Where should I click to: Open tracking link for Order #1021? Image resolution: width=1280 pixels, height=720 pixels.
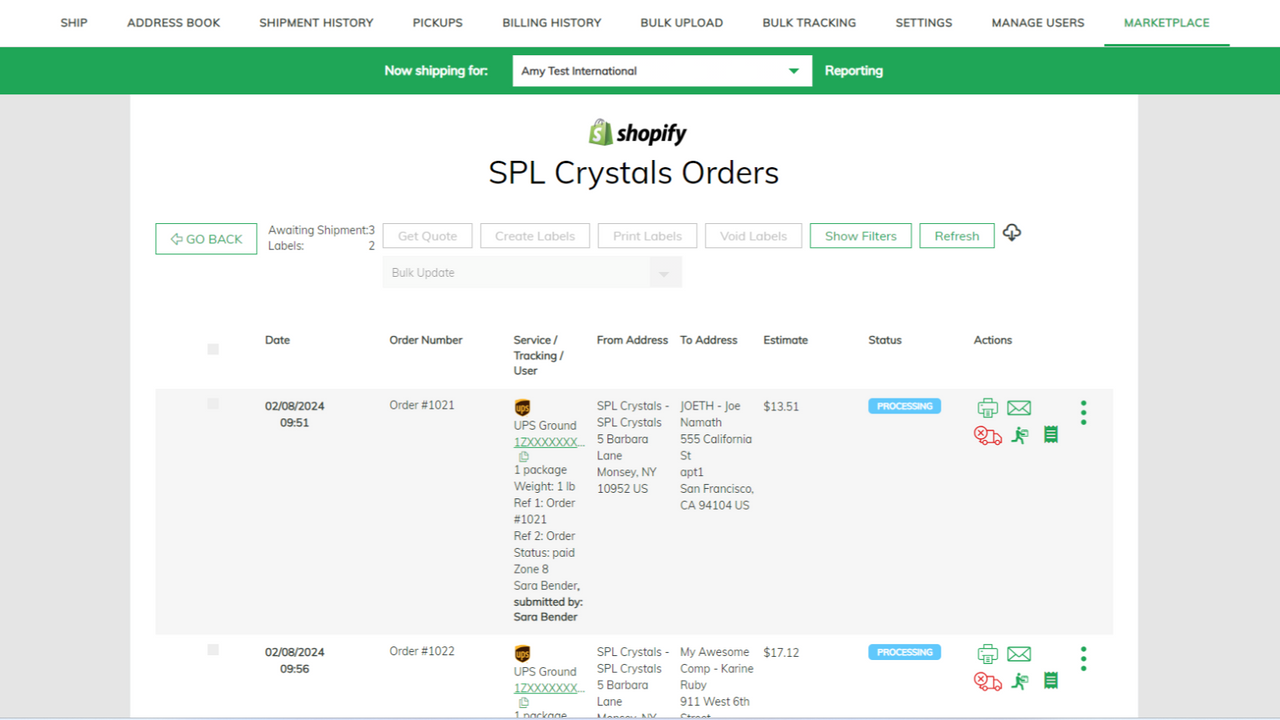point(549,442)
